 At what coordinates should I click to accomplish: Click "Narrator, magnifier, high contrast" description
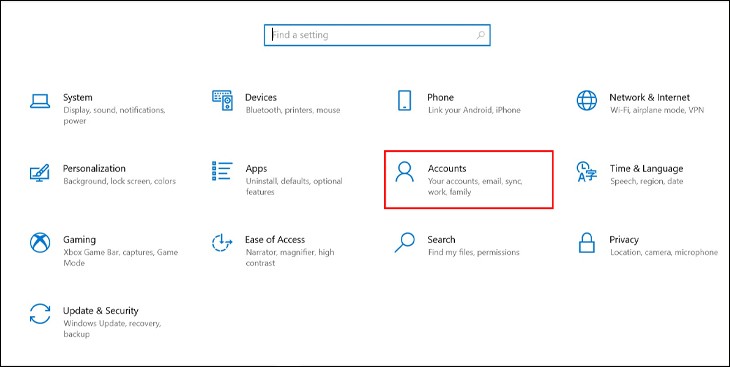290,258
